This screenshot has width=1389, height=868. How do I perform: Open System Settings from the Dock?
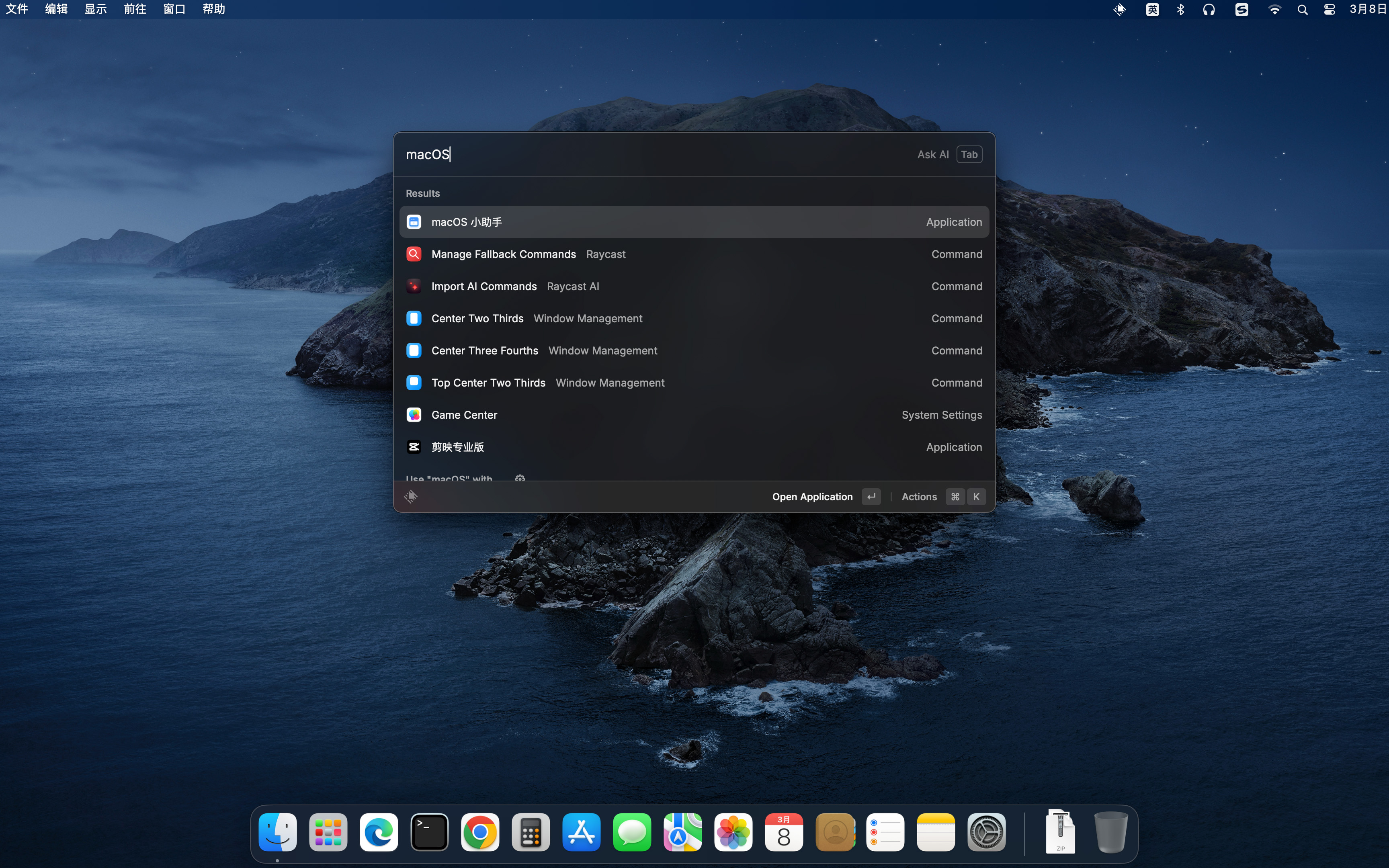coord(987,832)
